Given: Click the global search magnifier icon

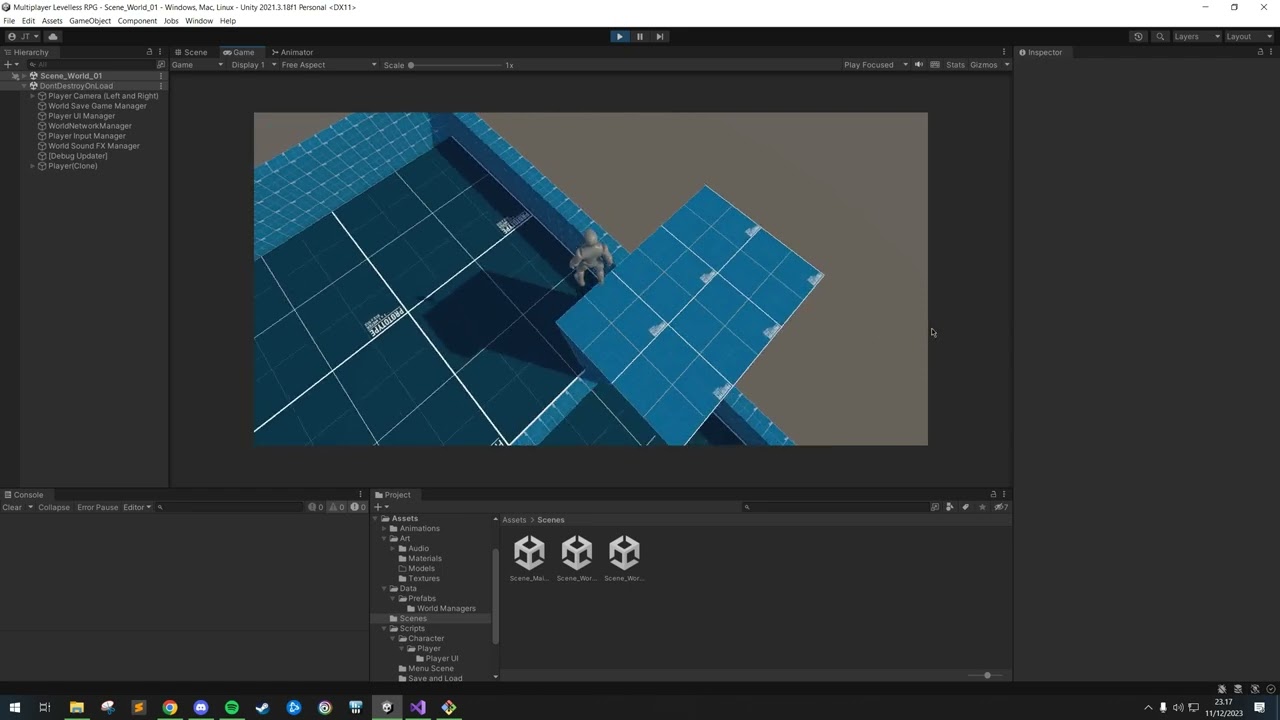Looking at the screenshot, I should point(1160,36).
